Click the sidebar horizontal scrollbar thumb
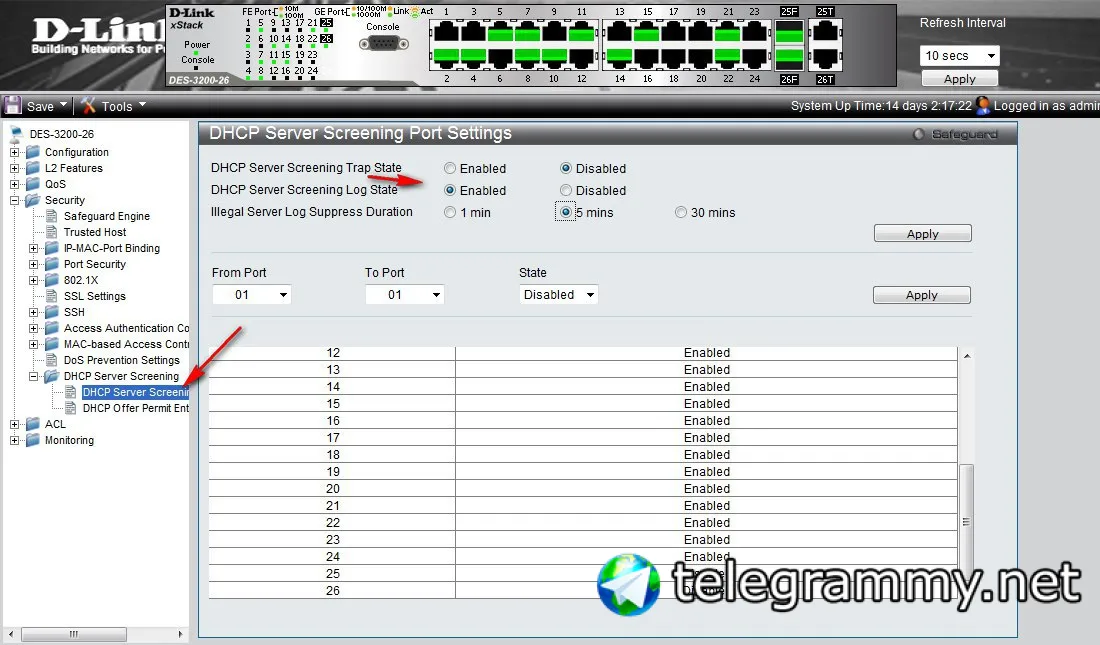1100x645 pixels. [x=74, y=634]
